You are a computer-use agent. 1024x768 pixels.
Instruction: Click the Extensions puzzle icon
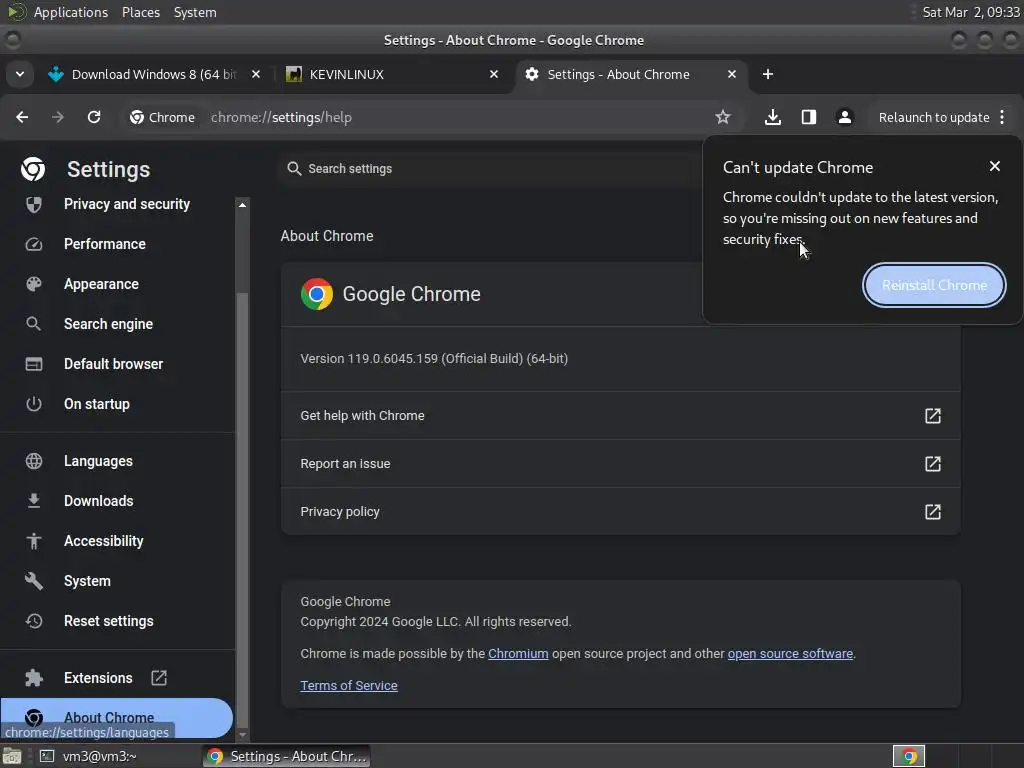point(33,678)
